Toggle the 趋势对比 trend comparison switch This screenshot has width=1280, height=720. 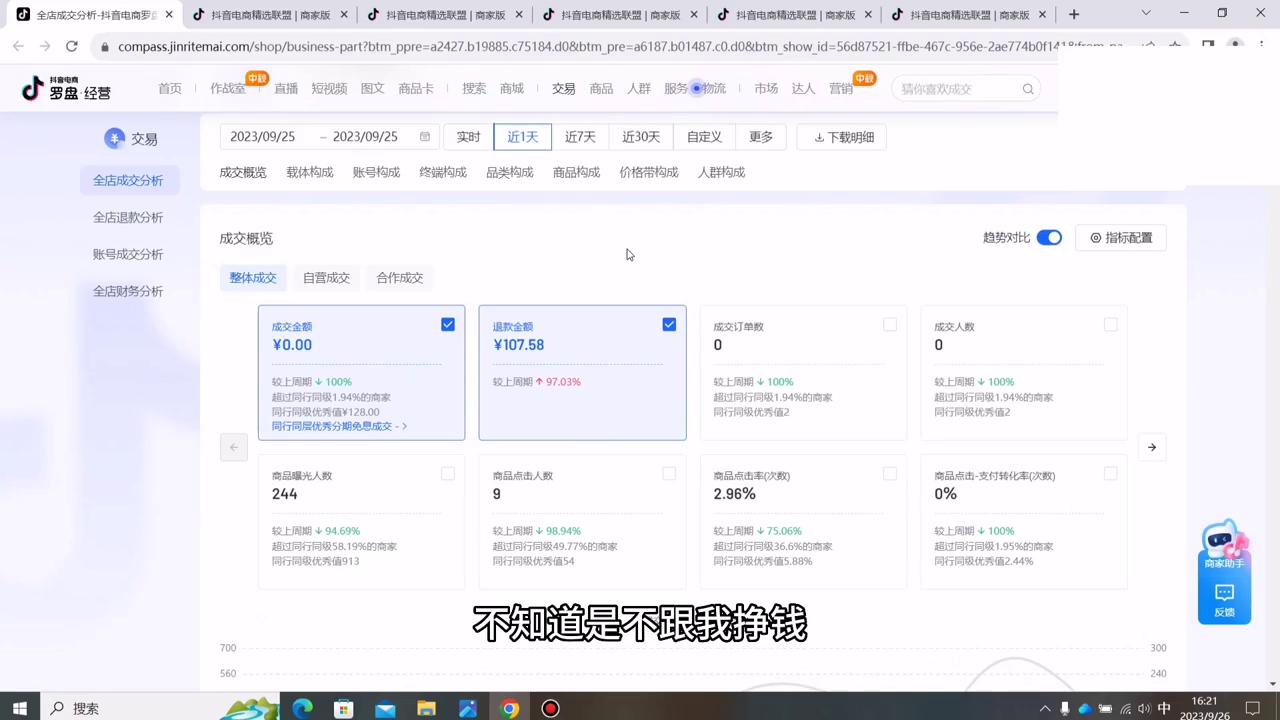(1048, 237)
